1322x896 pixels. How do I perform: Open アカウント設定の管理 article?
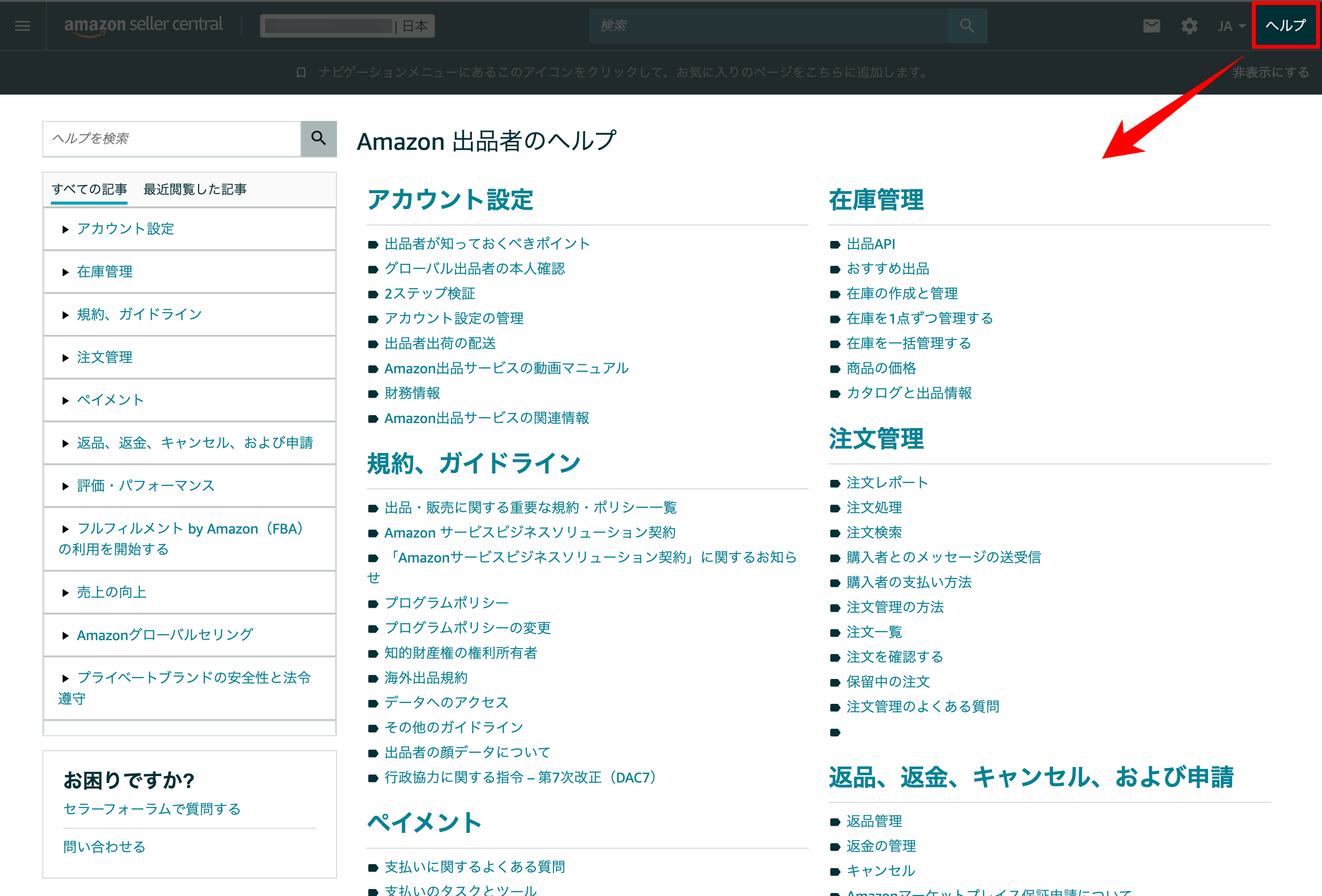pyautogui.click(x=454, y=319)
